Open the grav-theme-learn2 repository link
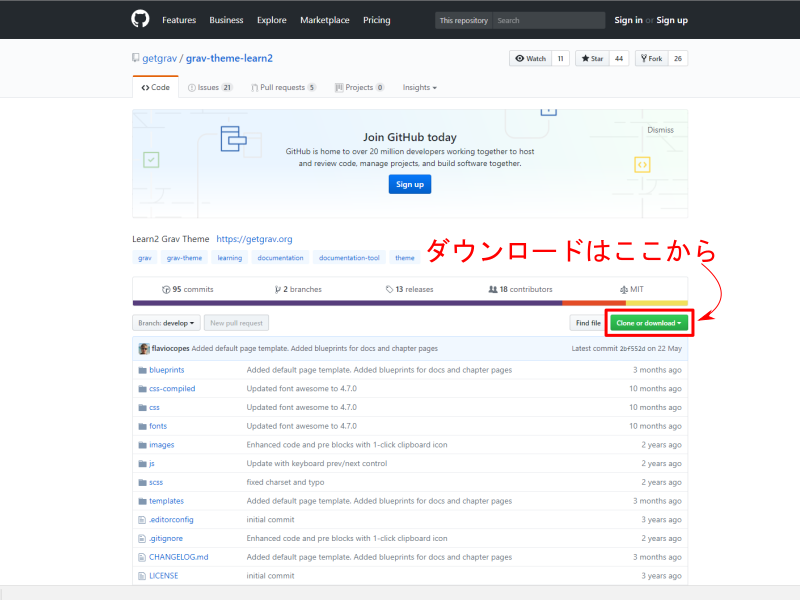Image resolution: width=800 pixels, height=600 pixels. point(229,58)
